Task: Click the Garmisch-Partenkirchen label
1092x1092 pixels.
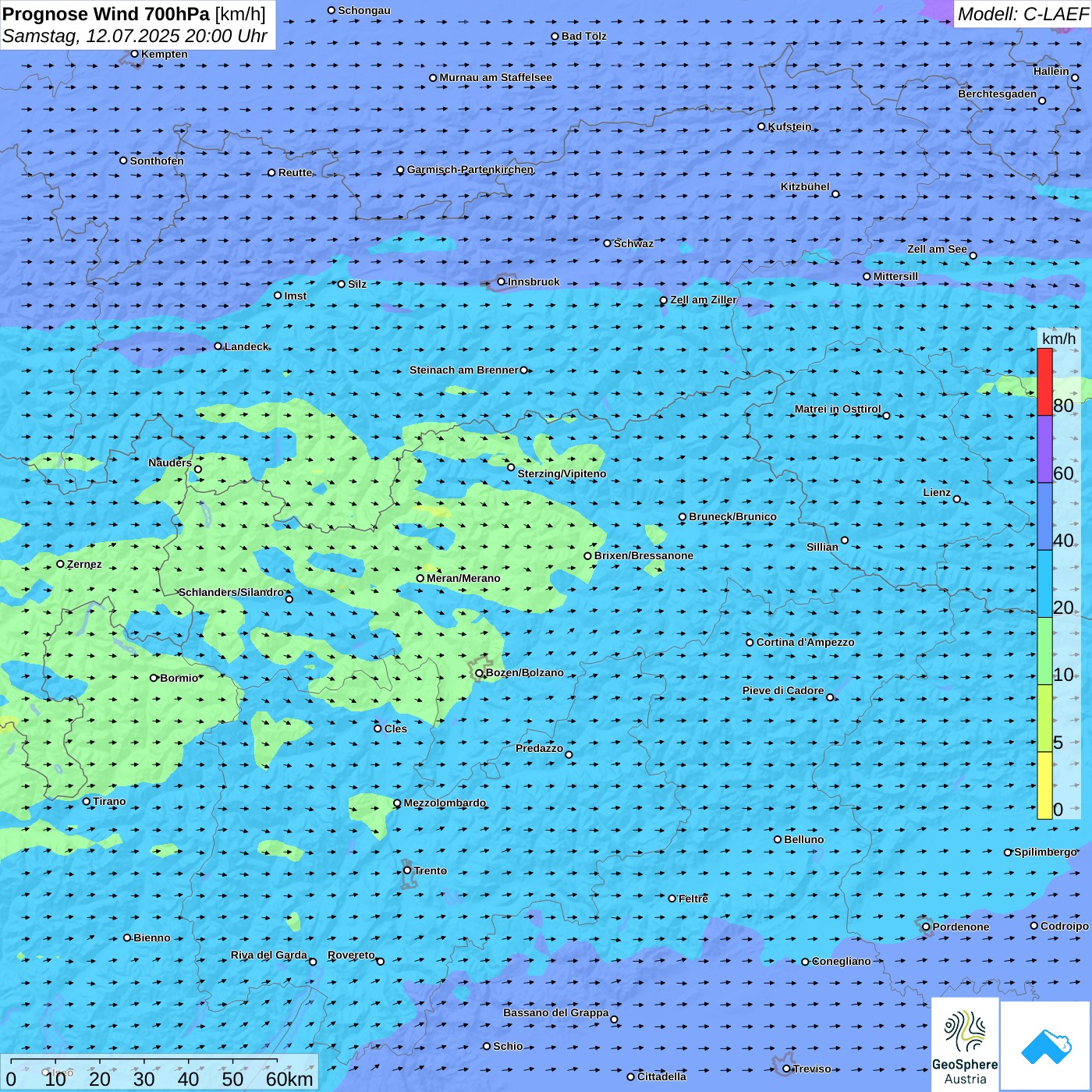Action: [470, 169]
